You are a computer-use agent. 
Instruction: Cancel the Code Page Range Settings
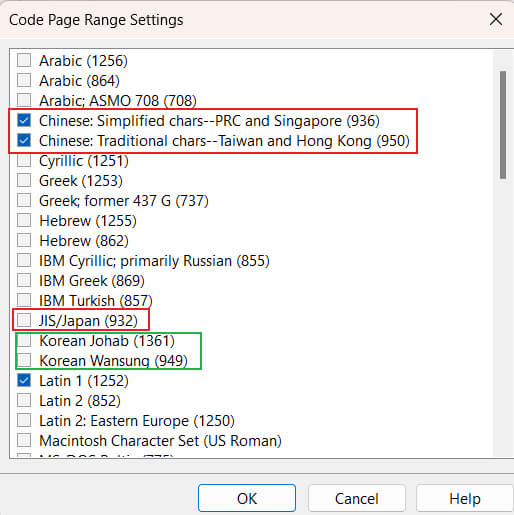coord(357,498)
